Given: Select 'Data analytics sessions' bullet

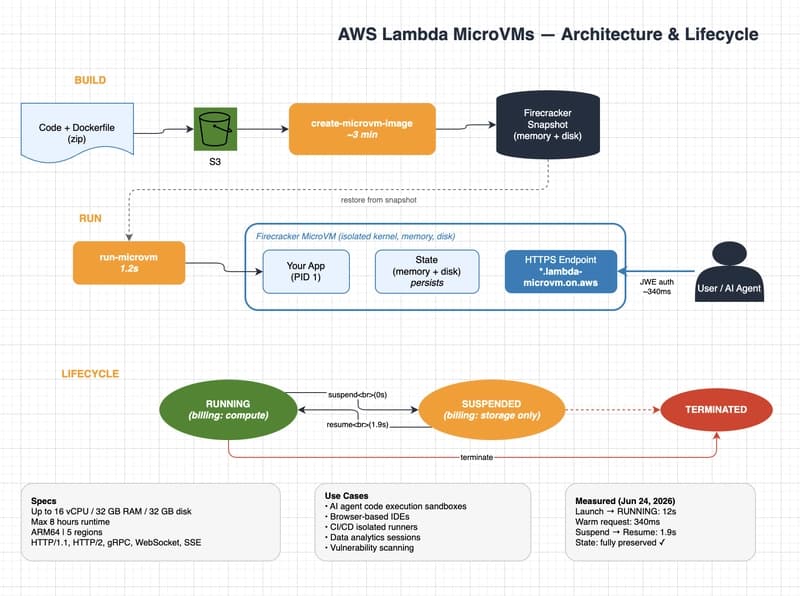Looking at the screenshot, I should coord(372,537).
